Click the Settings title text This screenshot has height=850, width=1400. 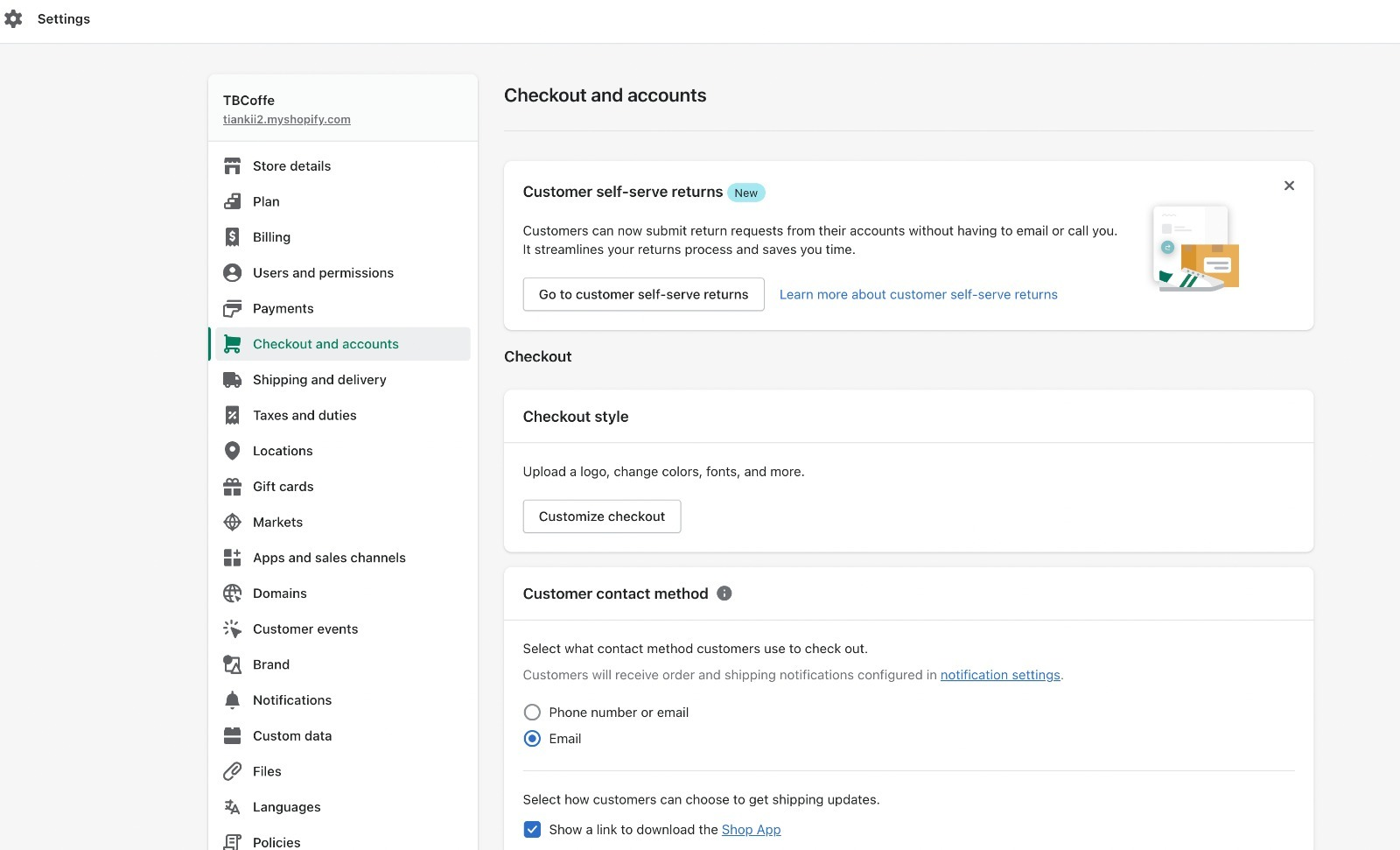(x=64, y=18)
